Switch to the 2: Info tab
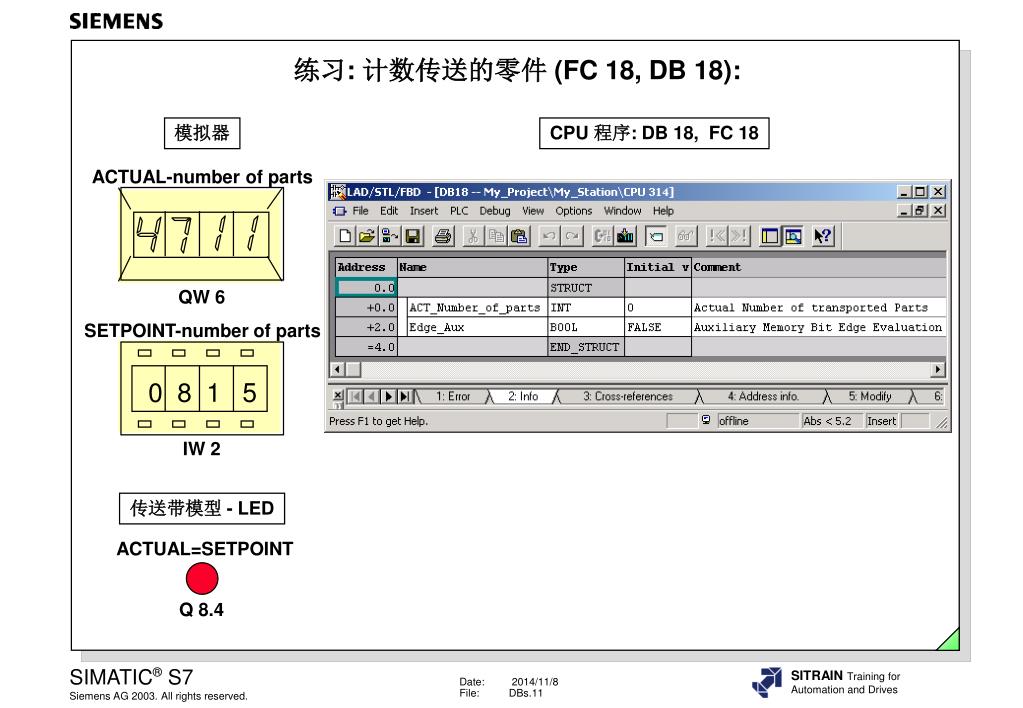Viewport: 1023px width, 708px height. pos(523,396)
